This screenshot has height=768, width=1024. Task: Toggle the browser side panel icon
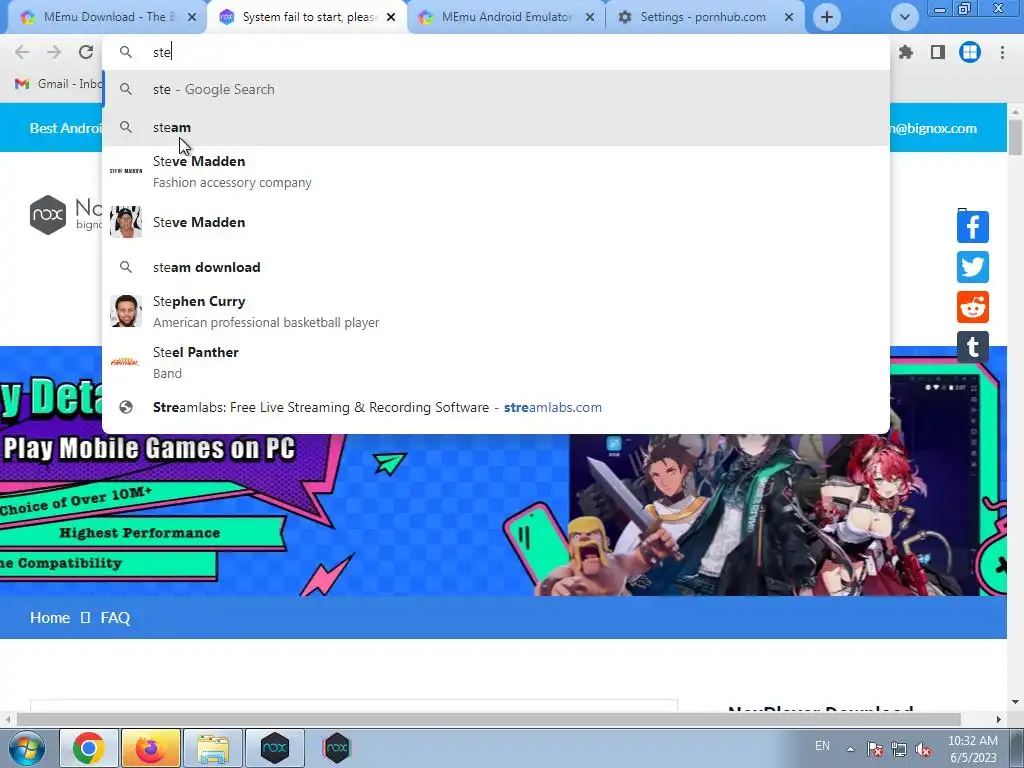pyautogui.click(x=938, y=52)
